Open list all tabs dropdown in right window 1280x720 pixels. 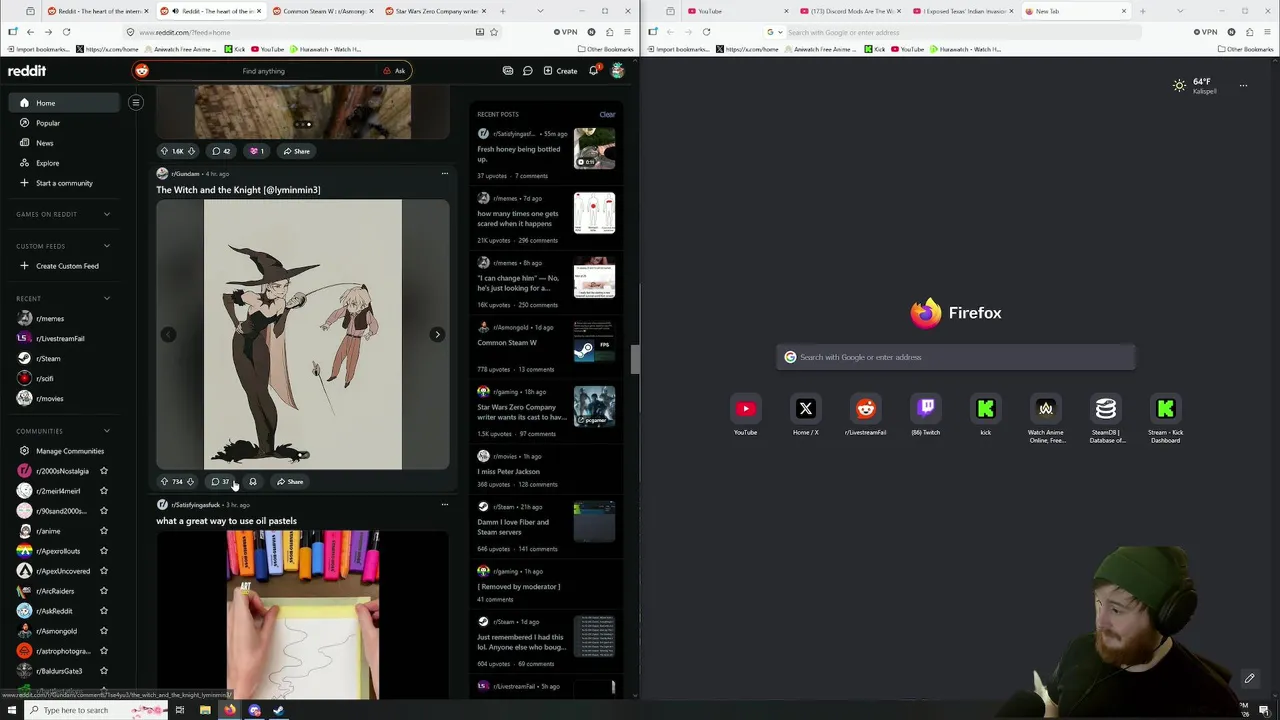click(x=1180, y=11)
